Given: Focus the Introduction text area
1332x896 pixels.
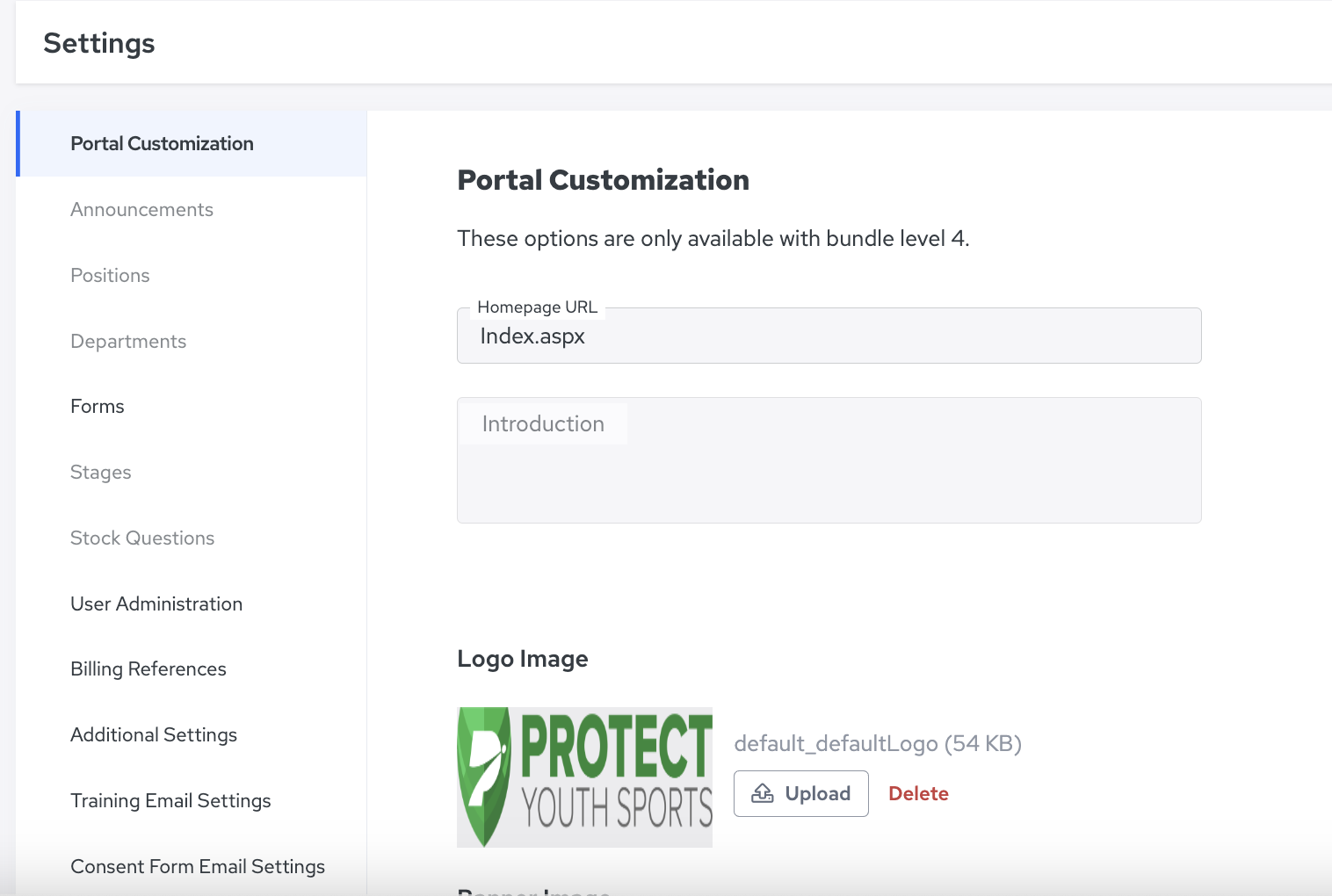Looking at the screenshot, I should pos(829,460).
